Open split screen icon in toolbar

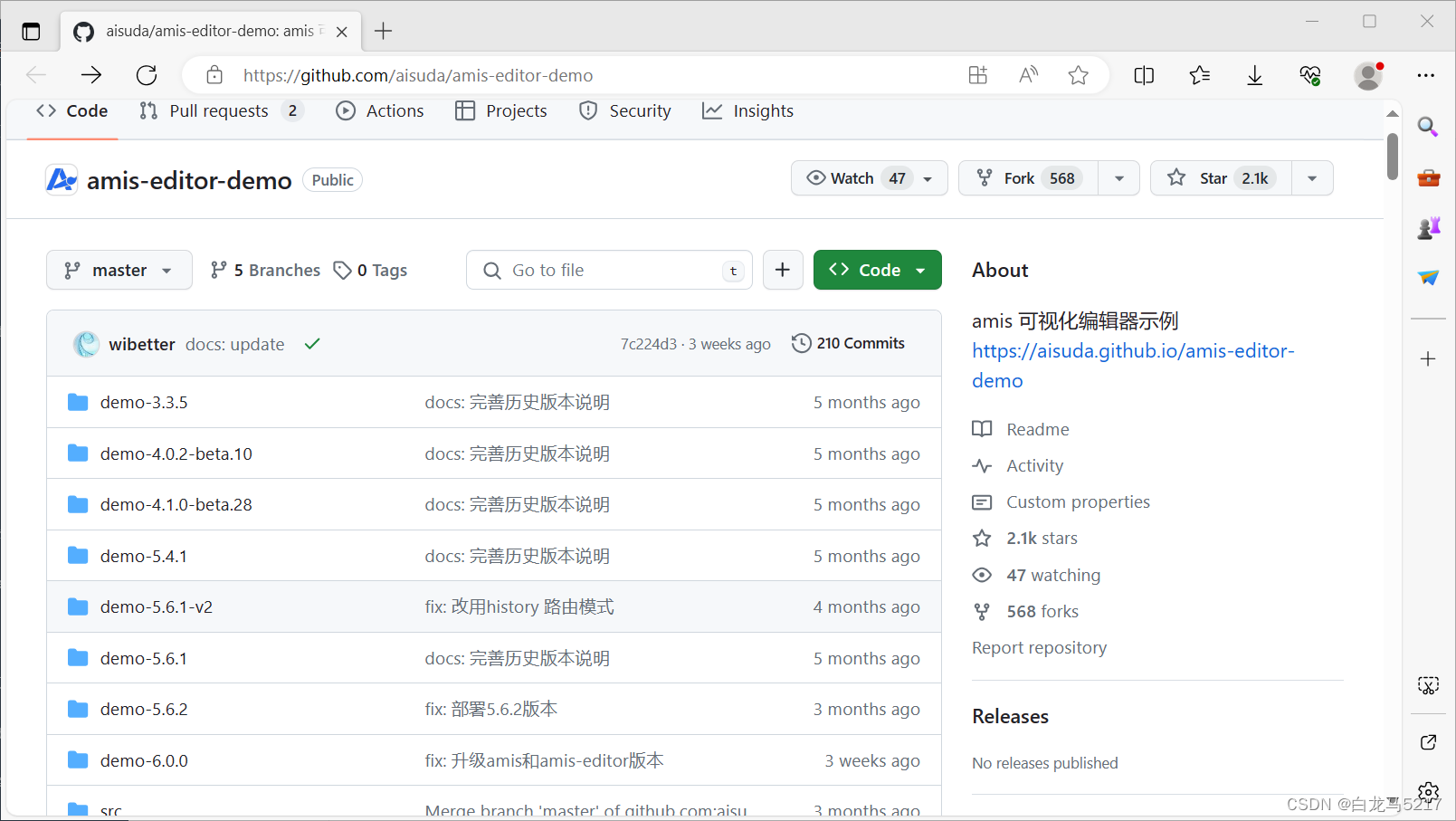tap(1144, 75)
